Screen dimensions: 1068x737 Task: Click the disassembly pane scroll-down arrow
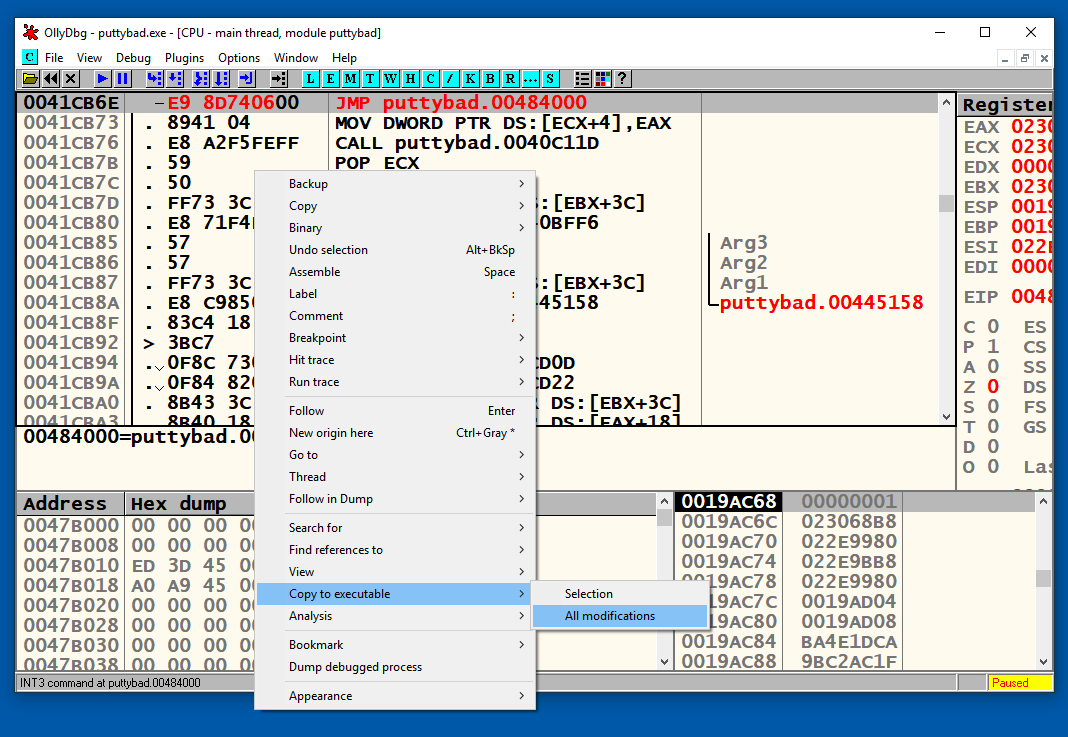pyautogui.click(x=946, y=417)
